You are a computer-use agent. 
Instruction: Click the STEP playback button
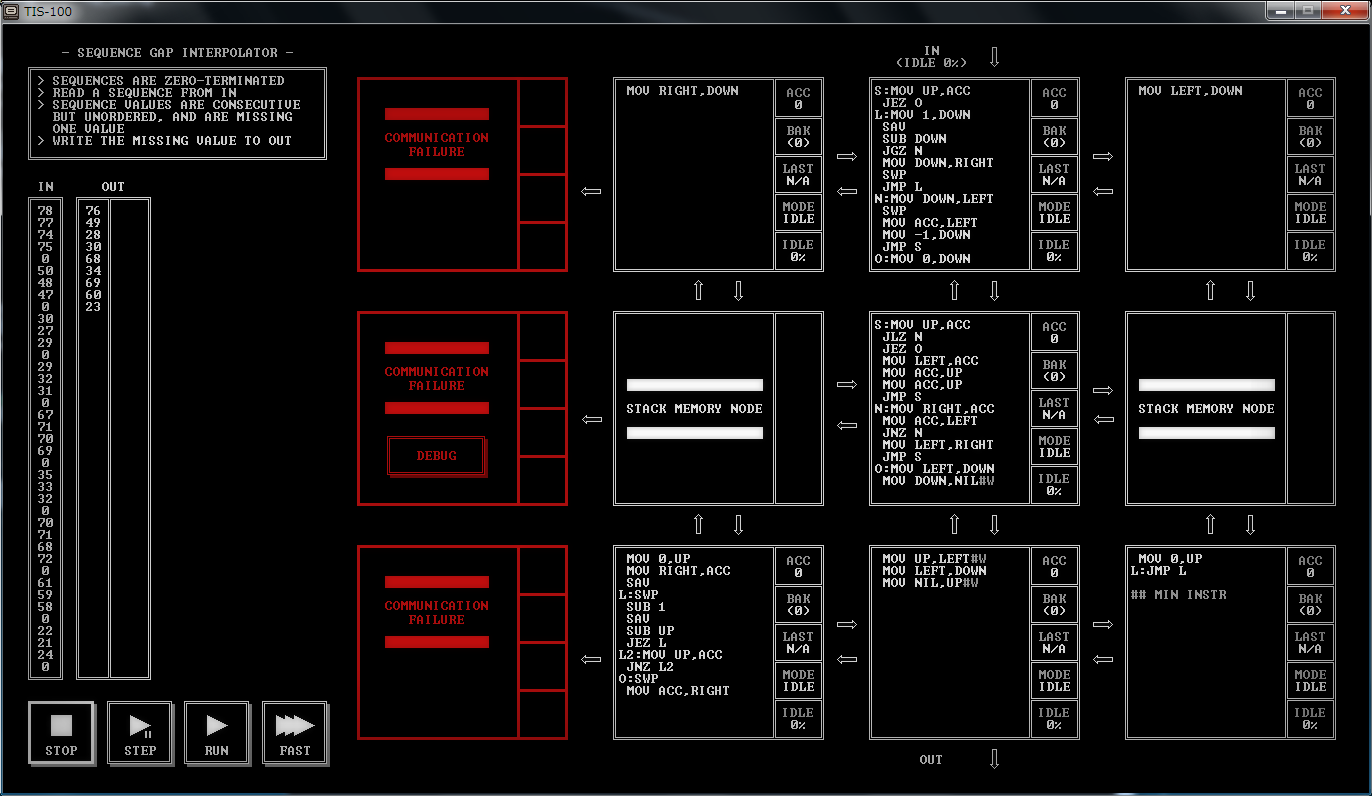click(139, 733)
